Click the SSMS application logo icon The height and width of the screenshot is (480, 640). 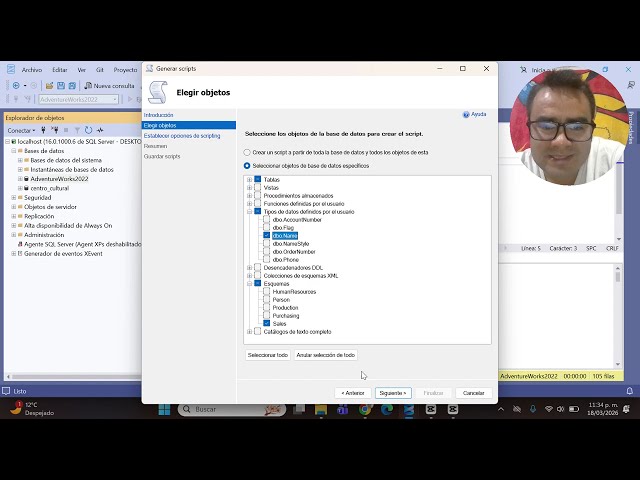coord(11,69)
